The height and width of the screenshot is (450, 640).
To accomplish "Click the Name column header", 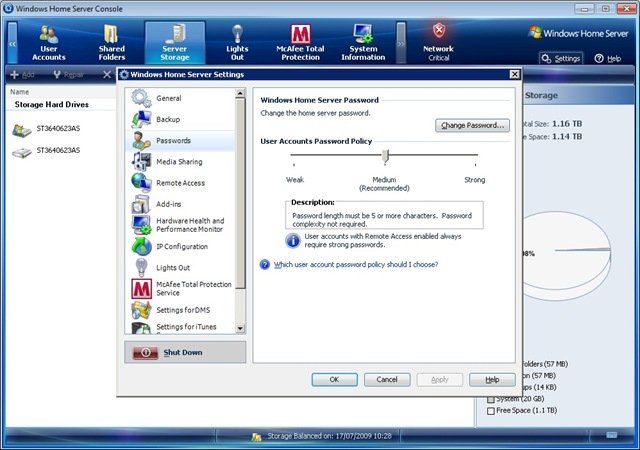I will 20,92.
